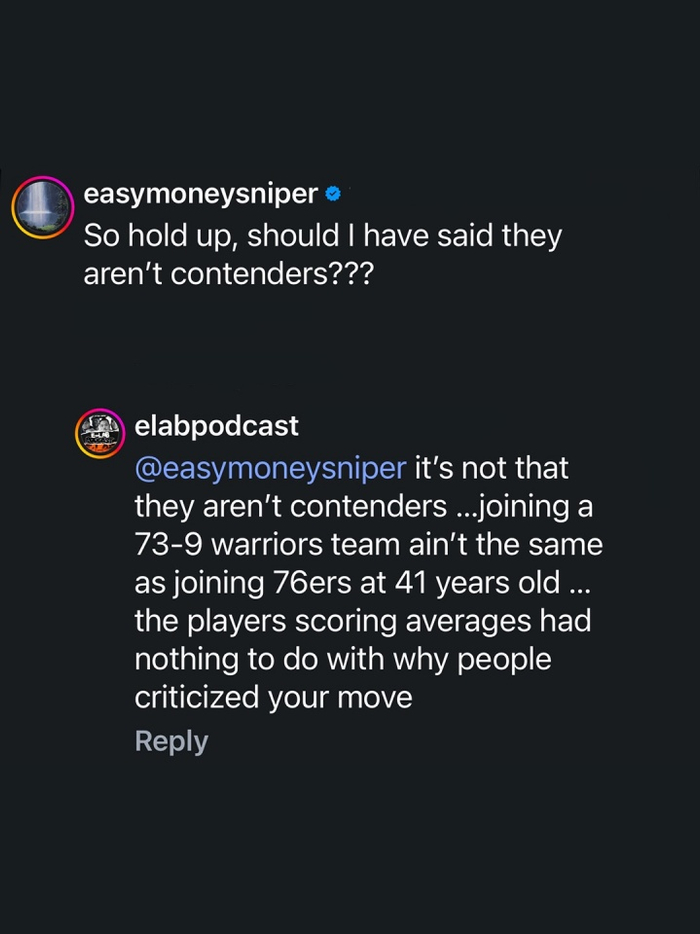Click the elabpodcast username

216,426
